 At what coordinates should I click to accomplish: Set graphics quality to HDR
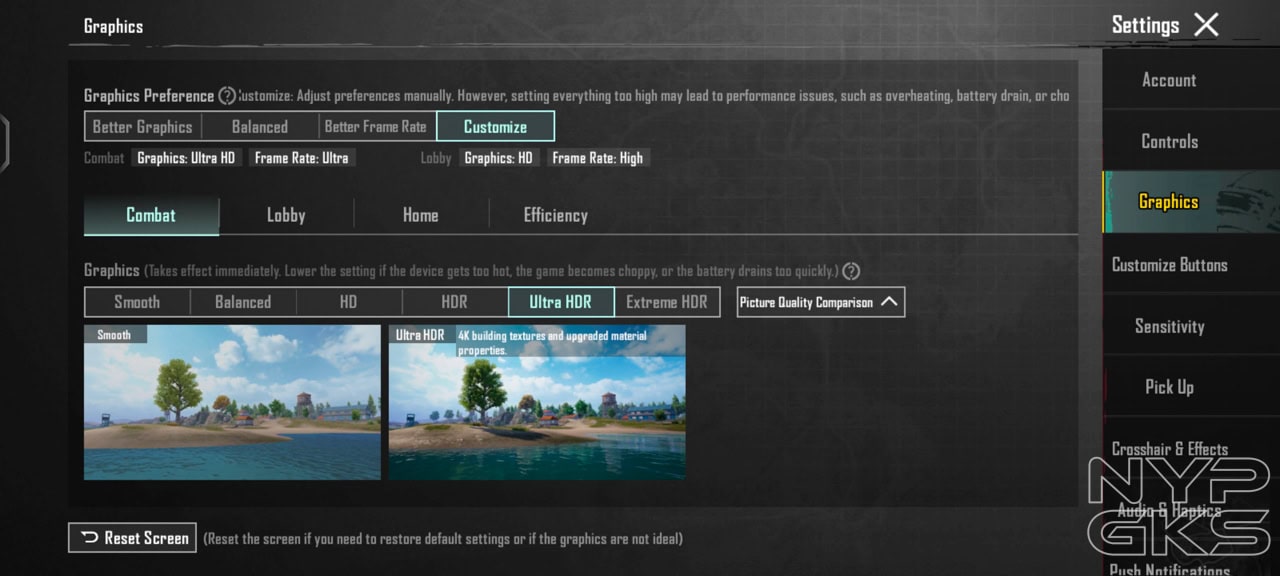[x=454, y=302]
